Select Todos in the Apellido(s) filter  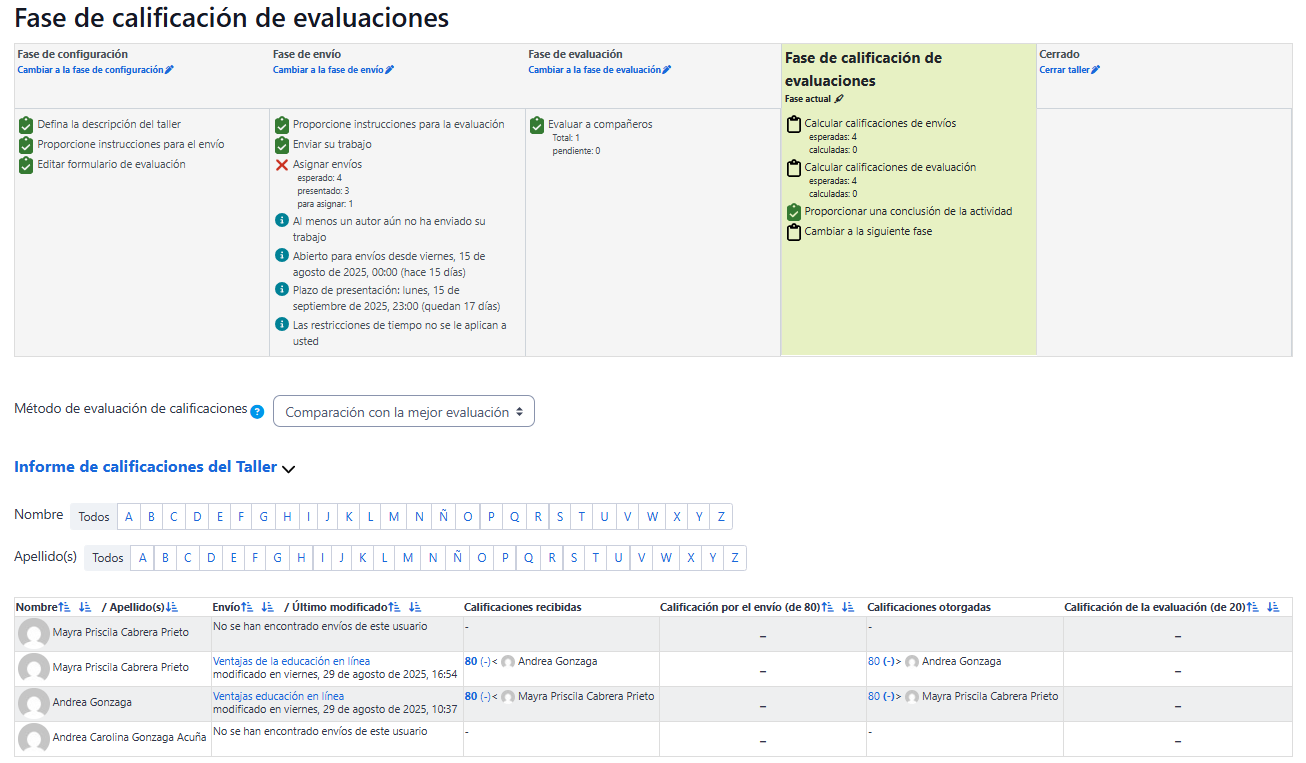coord(107,558)
